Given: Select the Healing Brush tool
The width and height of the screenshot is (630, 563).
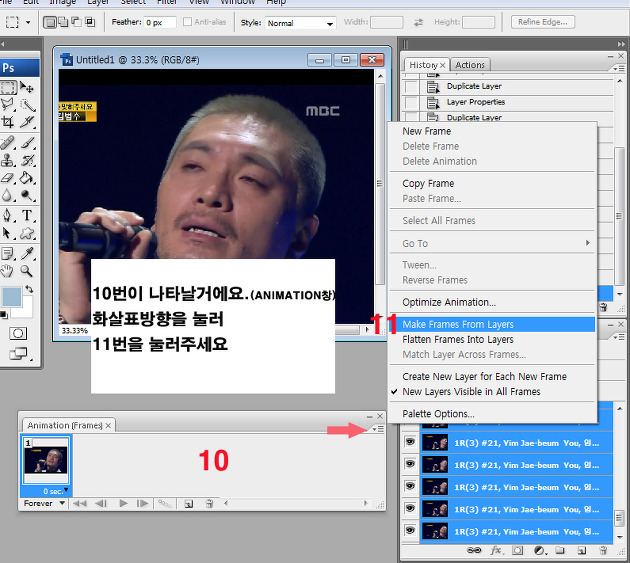Looking at the screenshot, I should (8, 143).
